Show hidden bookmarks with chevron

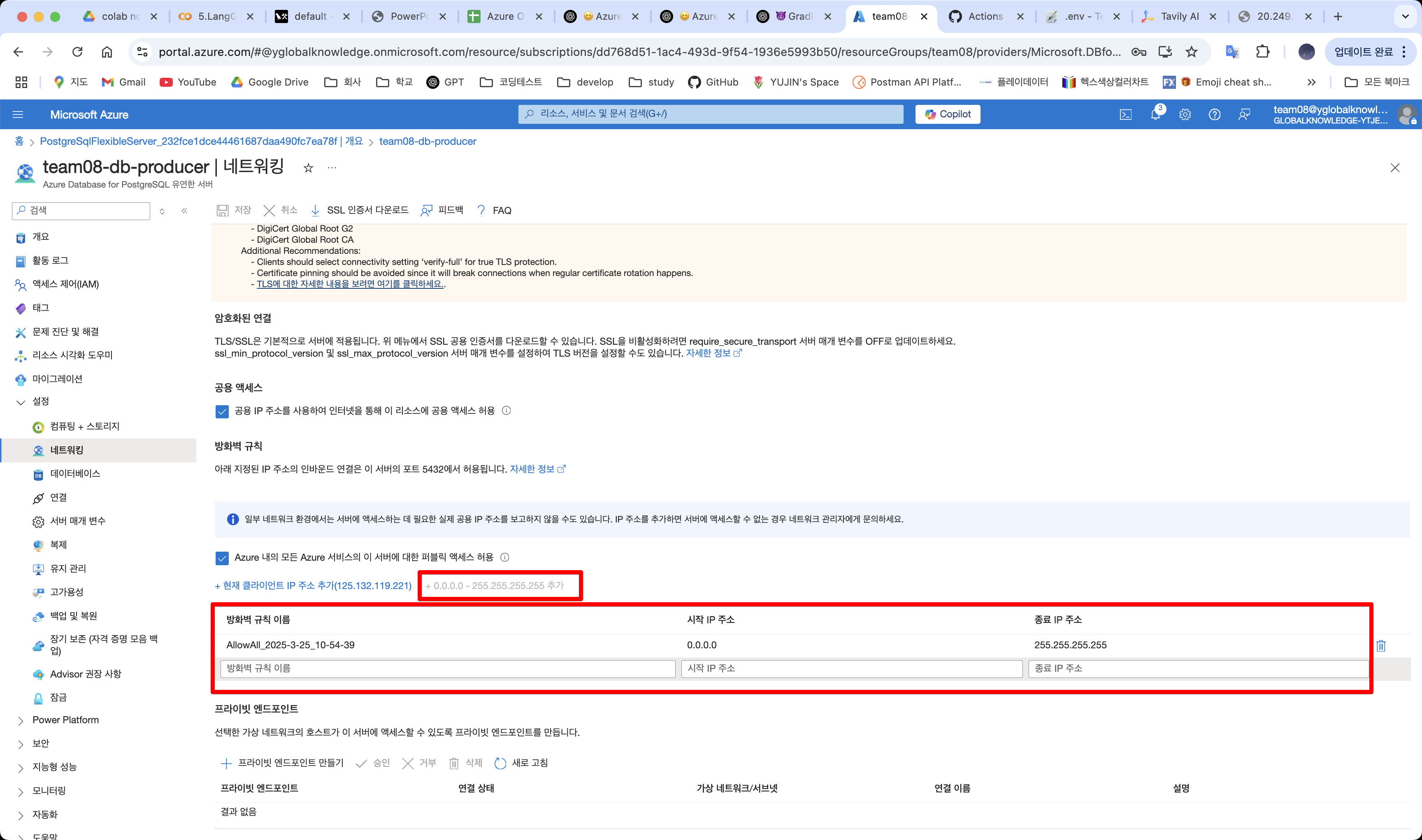click(x=1312, y=82)
